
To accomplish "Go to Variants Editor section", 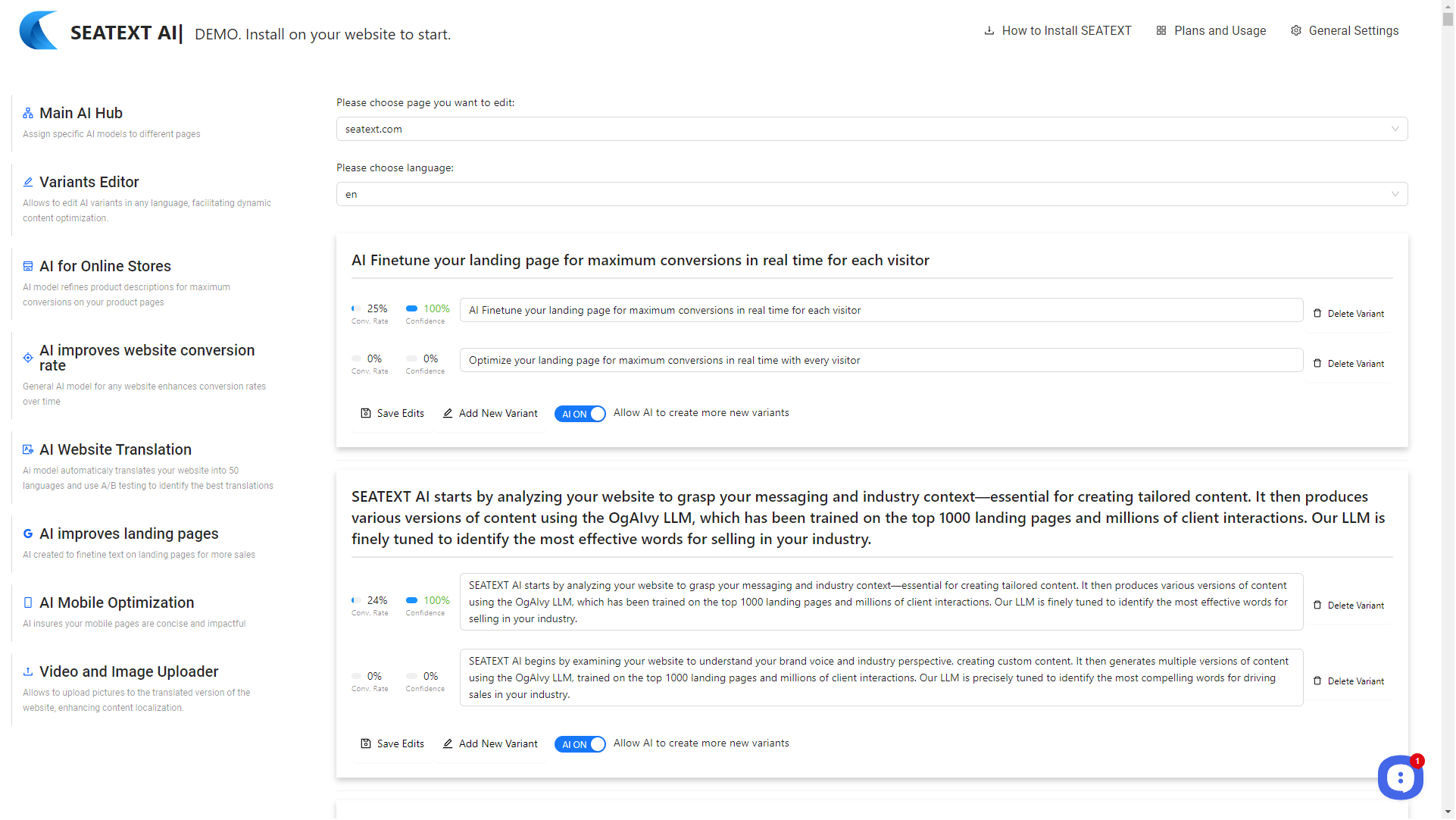I will [89, 183].
